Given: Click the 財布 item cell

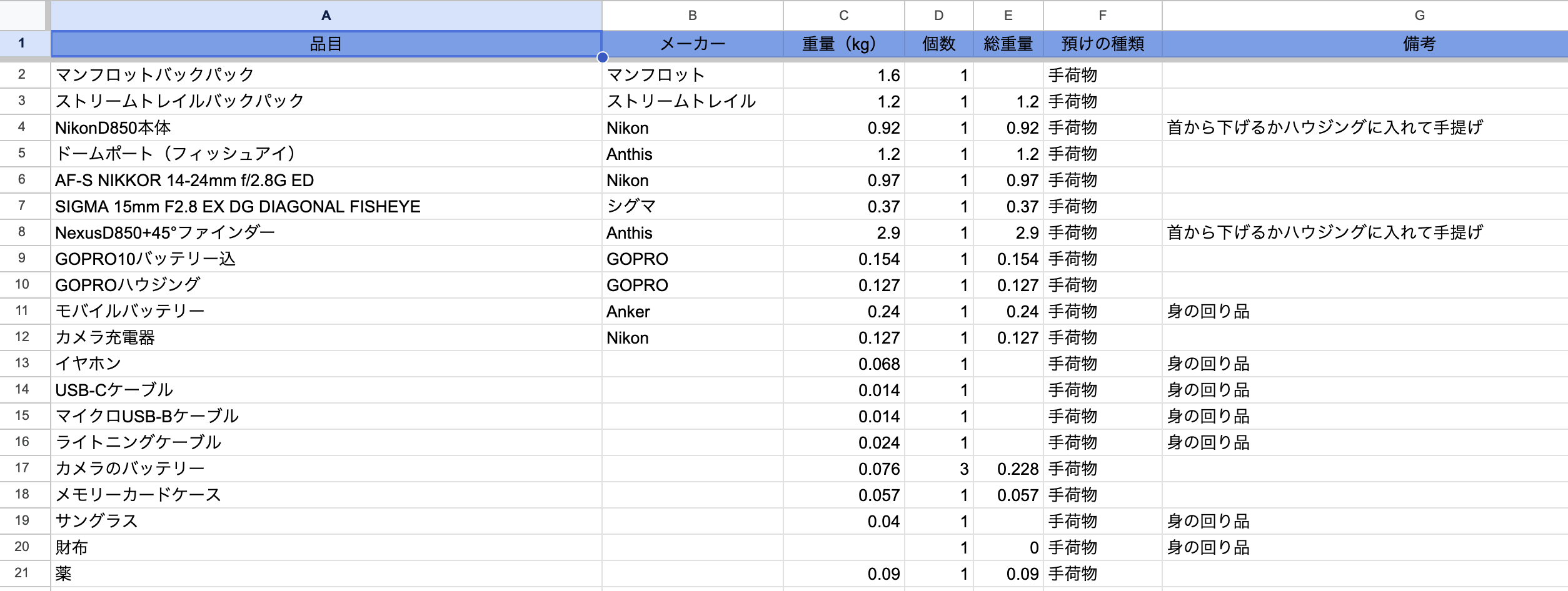Looking at the screenshot, I should [x=326, y=547].
